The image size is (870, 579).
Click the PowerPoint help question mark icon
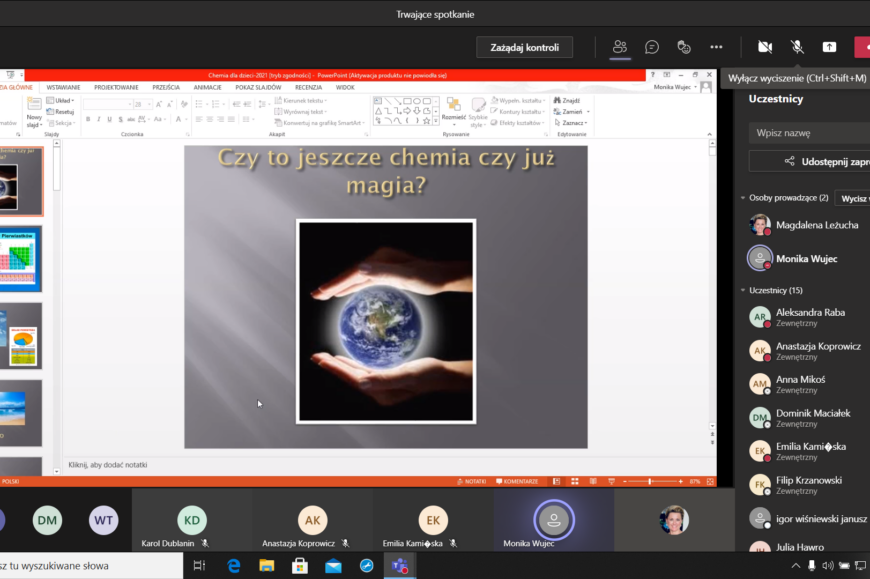[x=653, y=74]
